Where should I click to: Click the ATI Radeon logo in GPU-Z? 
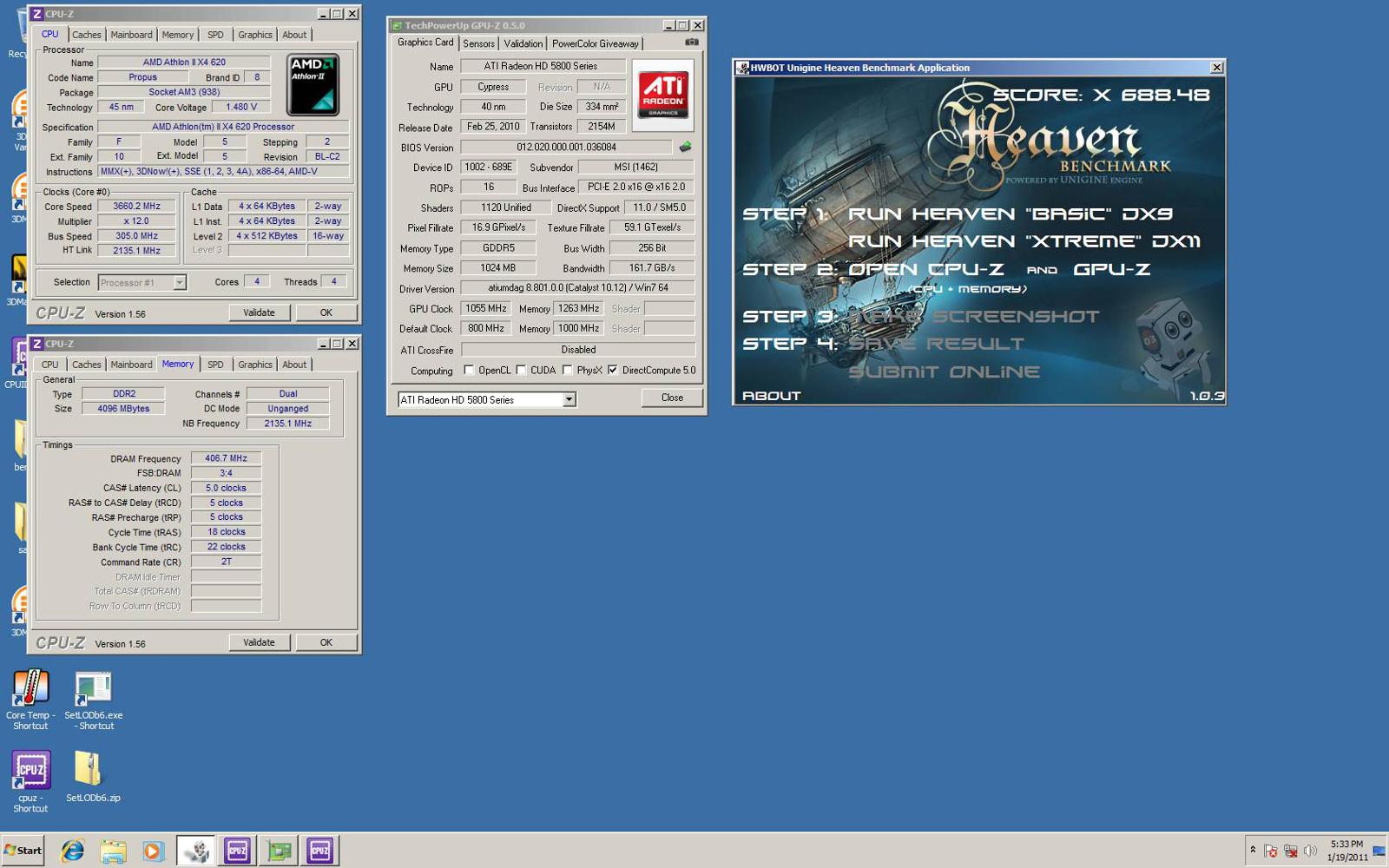coord(663,95)
